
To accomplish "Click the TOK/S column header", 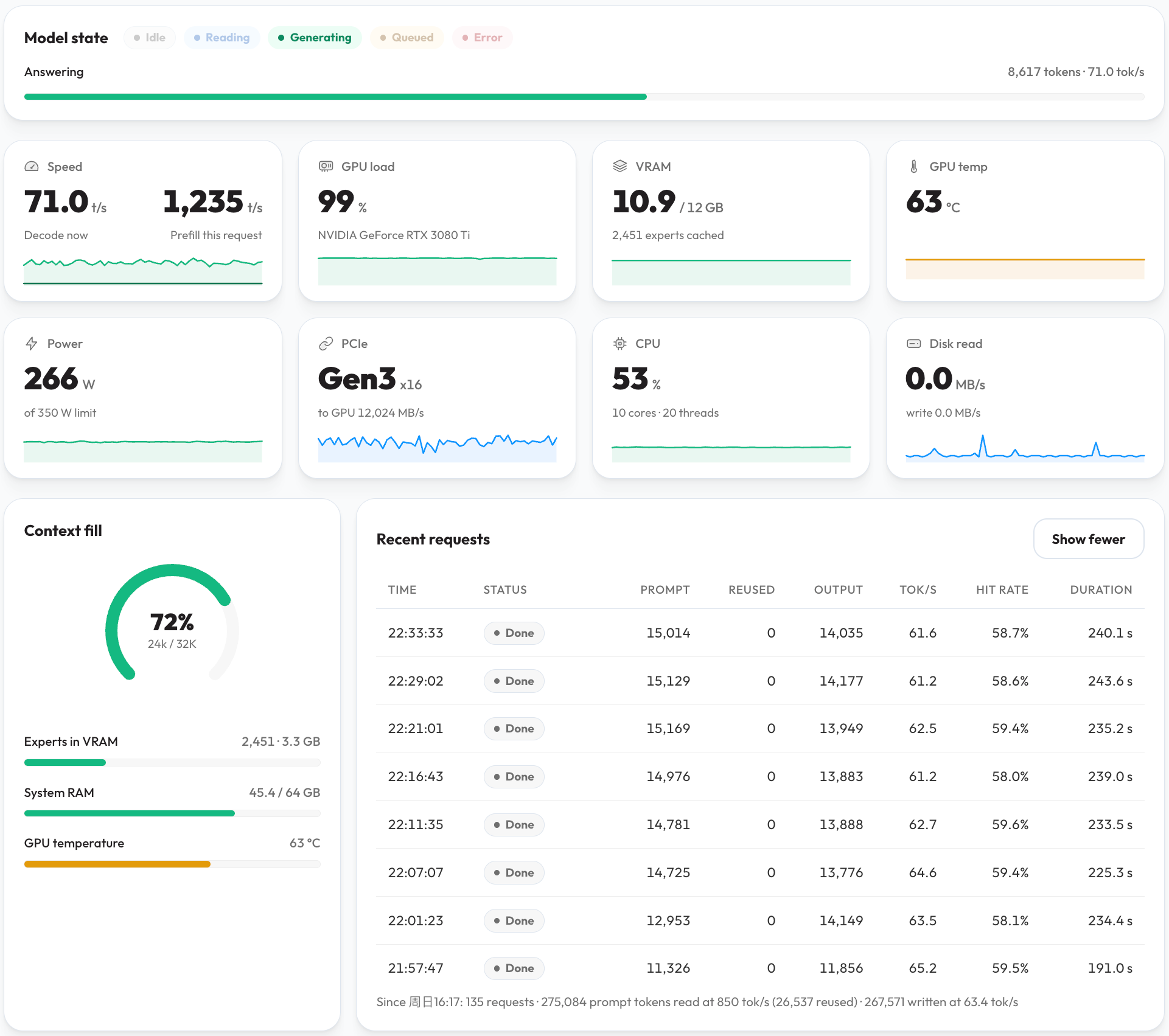I will (x=918, y=589).
